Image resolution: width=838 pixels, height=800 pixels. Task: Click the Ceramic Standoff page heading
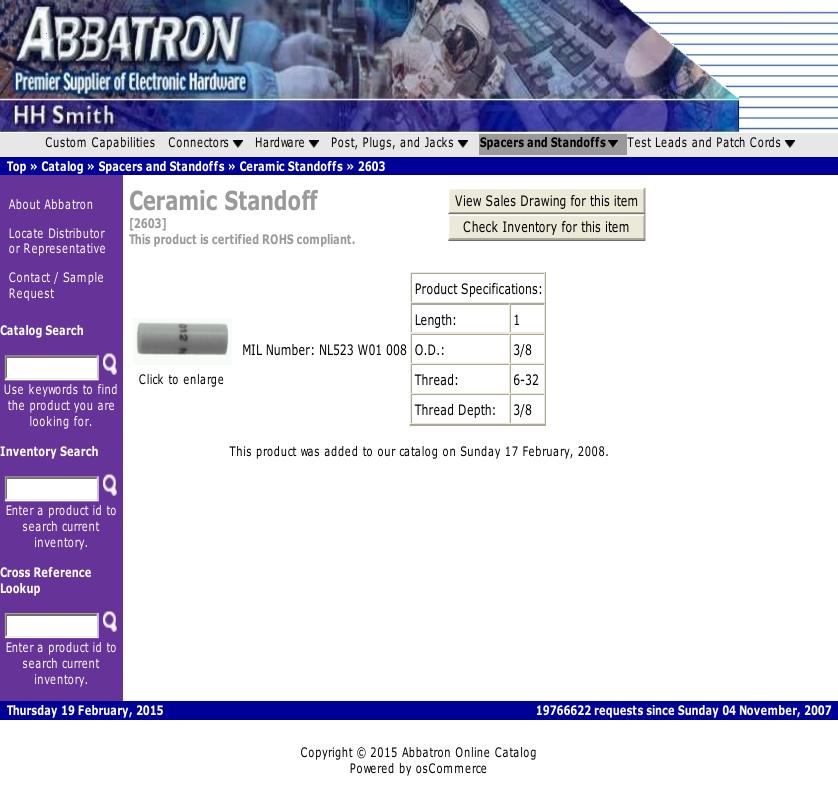(x=223, y=201)
